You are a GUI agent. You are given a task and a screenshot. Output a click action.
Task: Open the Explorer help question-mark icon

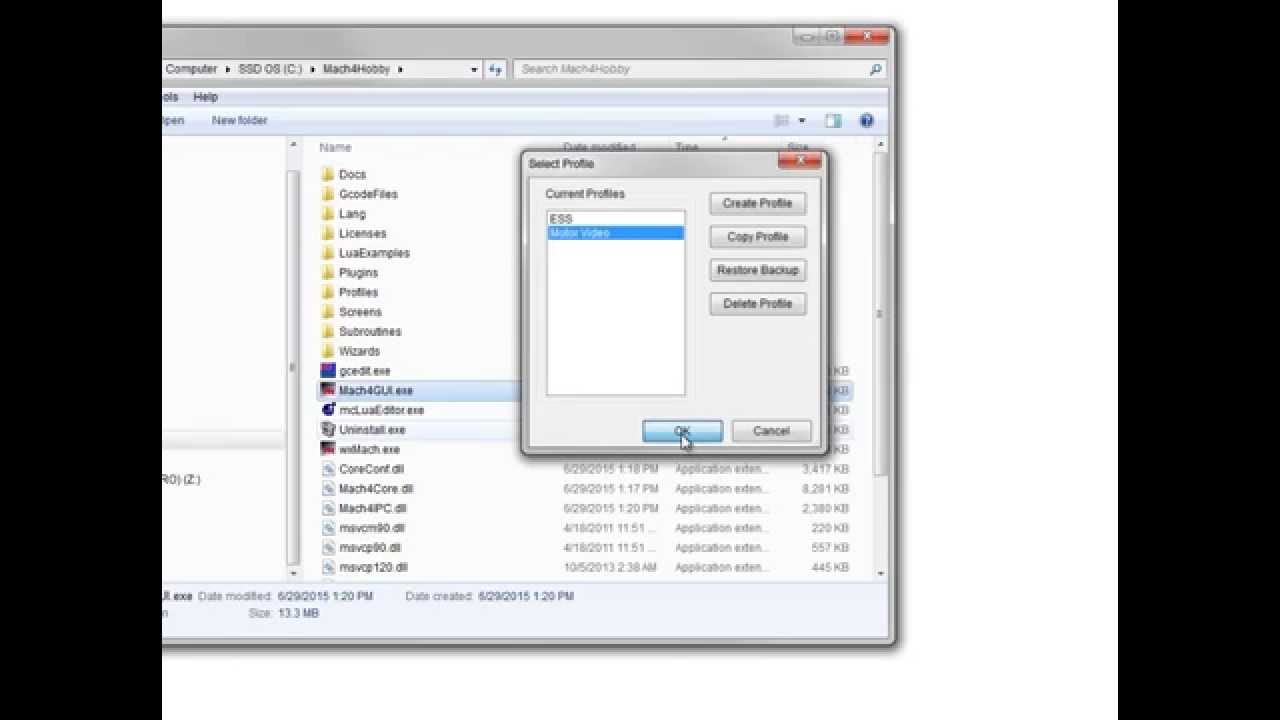867,121
